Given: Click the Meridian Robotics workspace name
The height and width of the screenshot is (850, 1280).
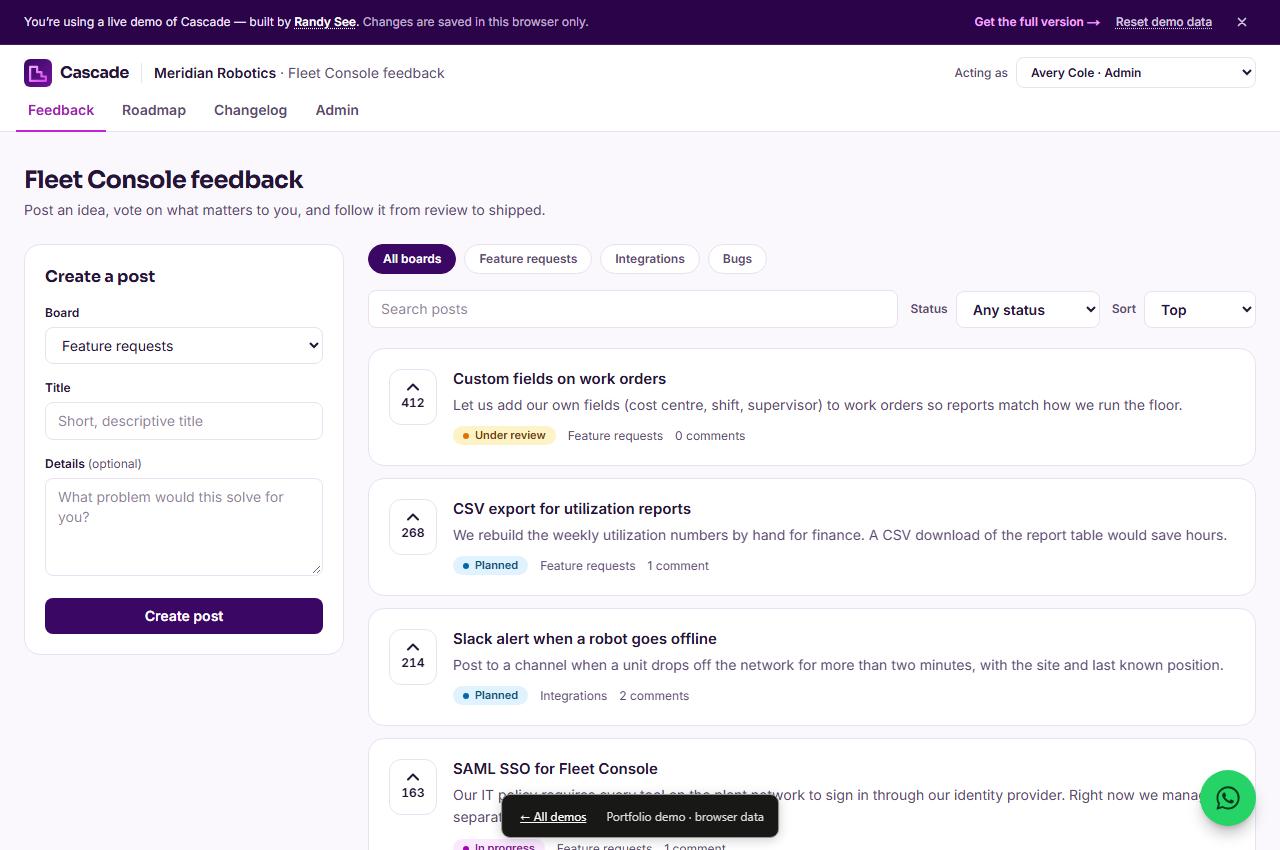Looking at the screenshot, I should click(215, 73).
